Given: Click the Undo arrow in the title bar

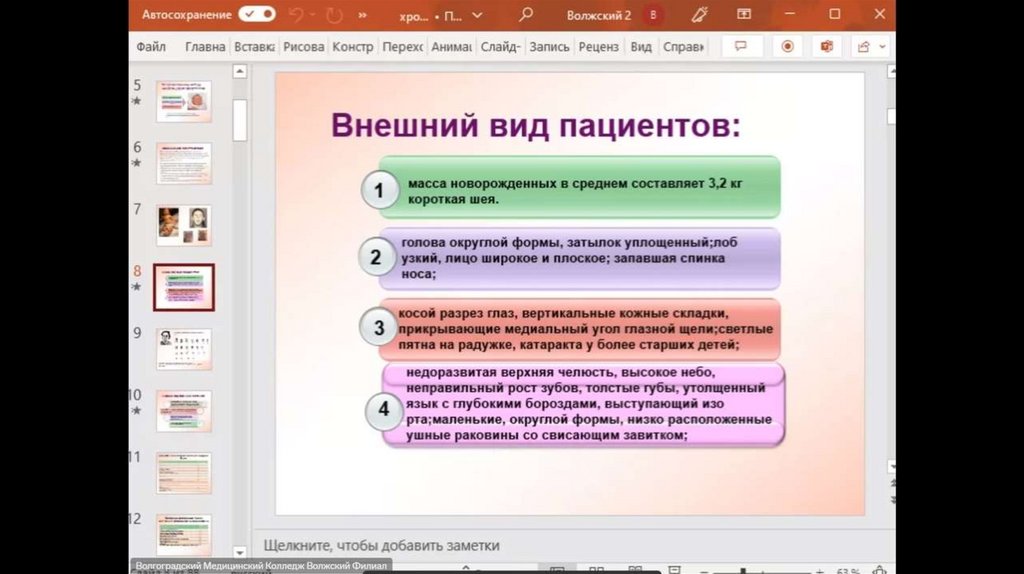Looking at the screenshot, I should [x=296, y=14].
